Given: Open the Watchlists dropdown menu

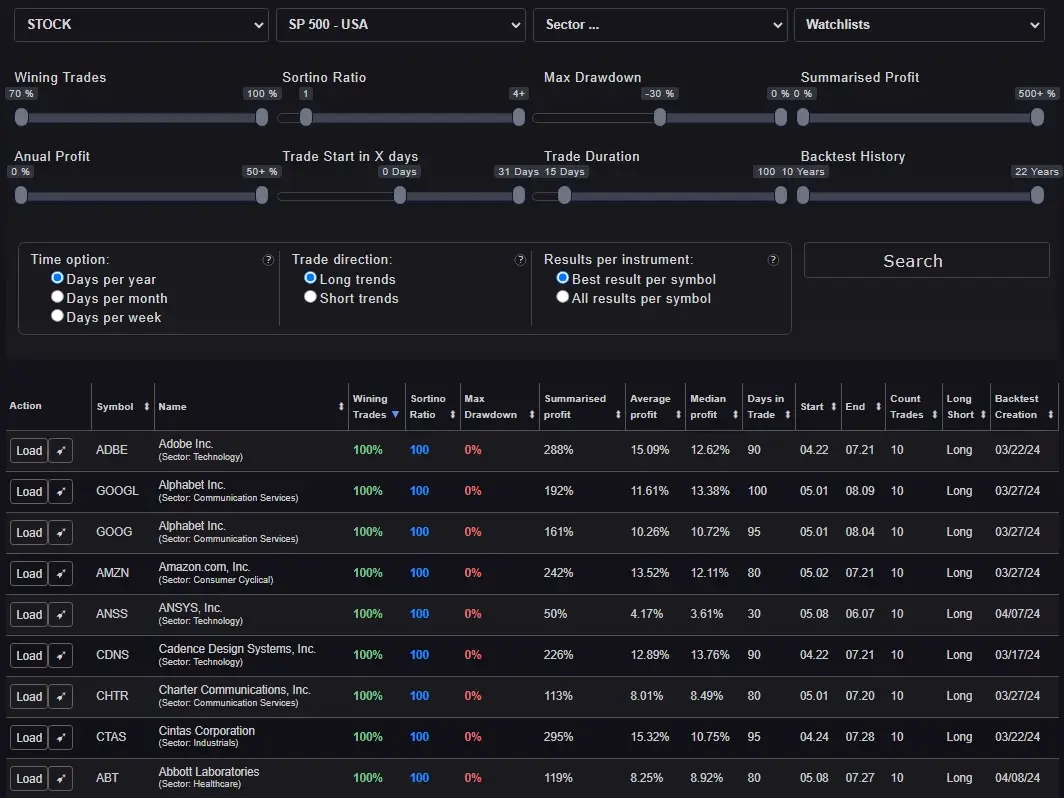Looking at the screenshot, I should (918, 25).
